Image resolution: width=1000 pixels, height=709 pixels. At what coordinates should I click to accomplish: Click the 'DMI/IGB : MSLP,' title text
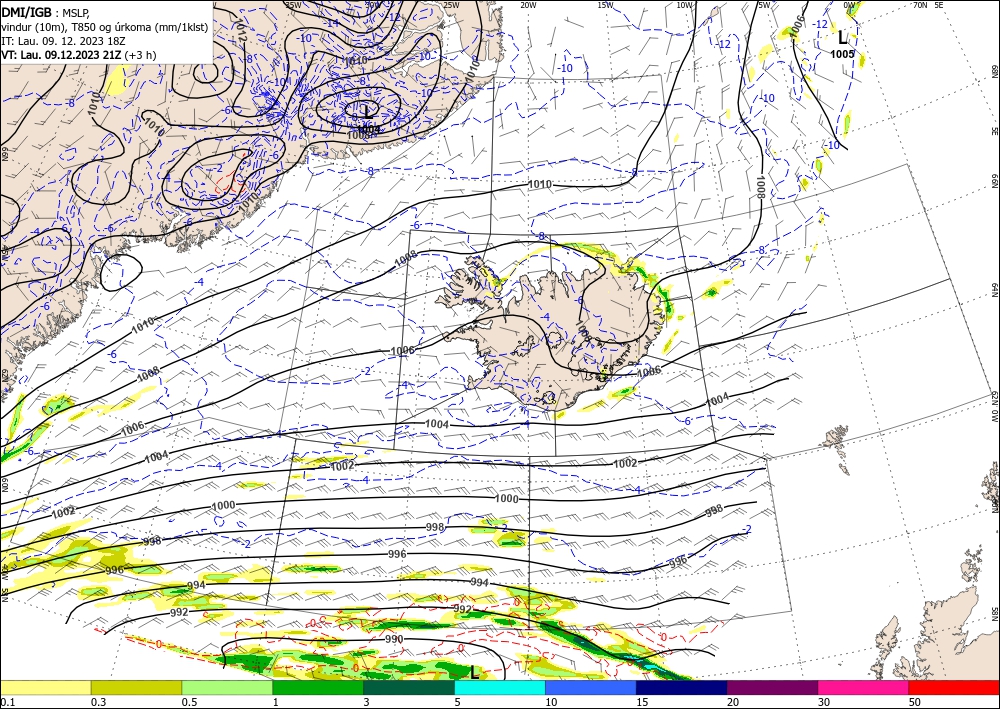point(45,12)
